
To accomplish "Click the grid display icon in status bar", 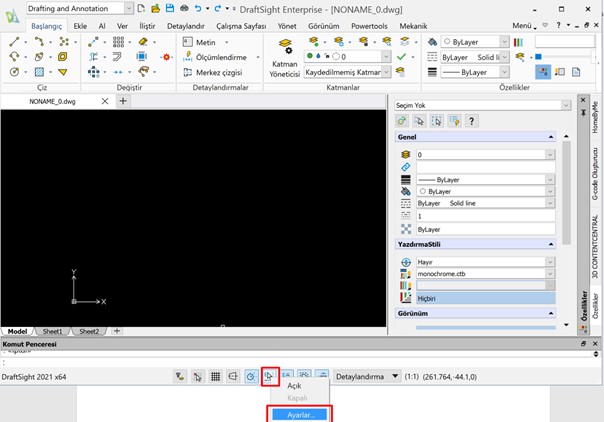I will click(215, 376).
